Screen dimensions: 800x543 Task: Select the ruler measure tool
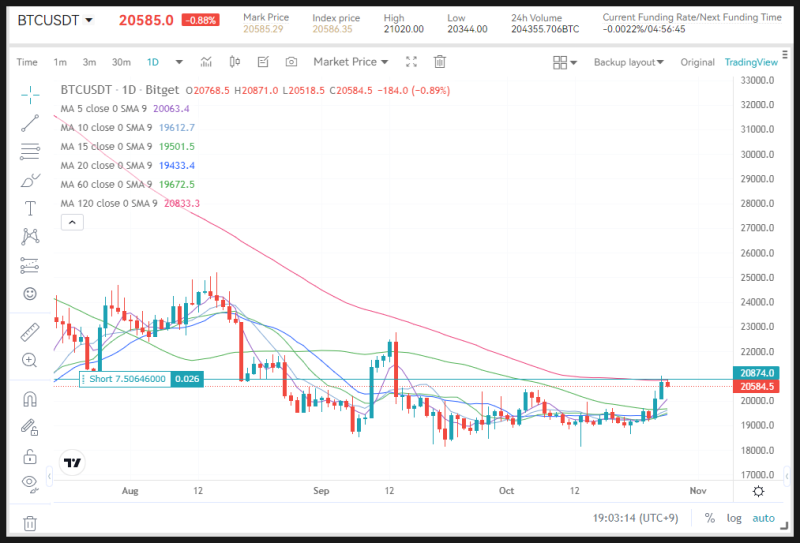pyautogui.click(x=30, y=332)
